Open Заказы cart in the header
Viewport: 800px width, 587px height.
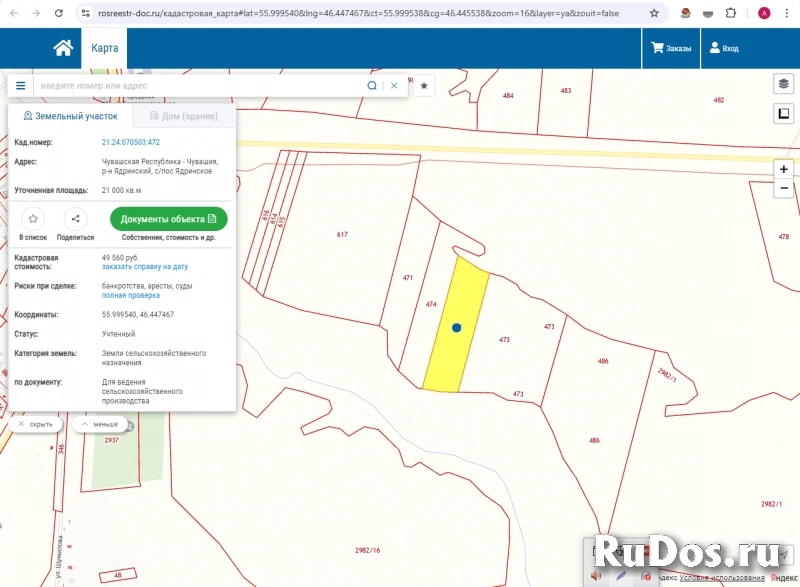tap(671, 48)
